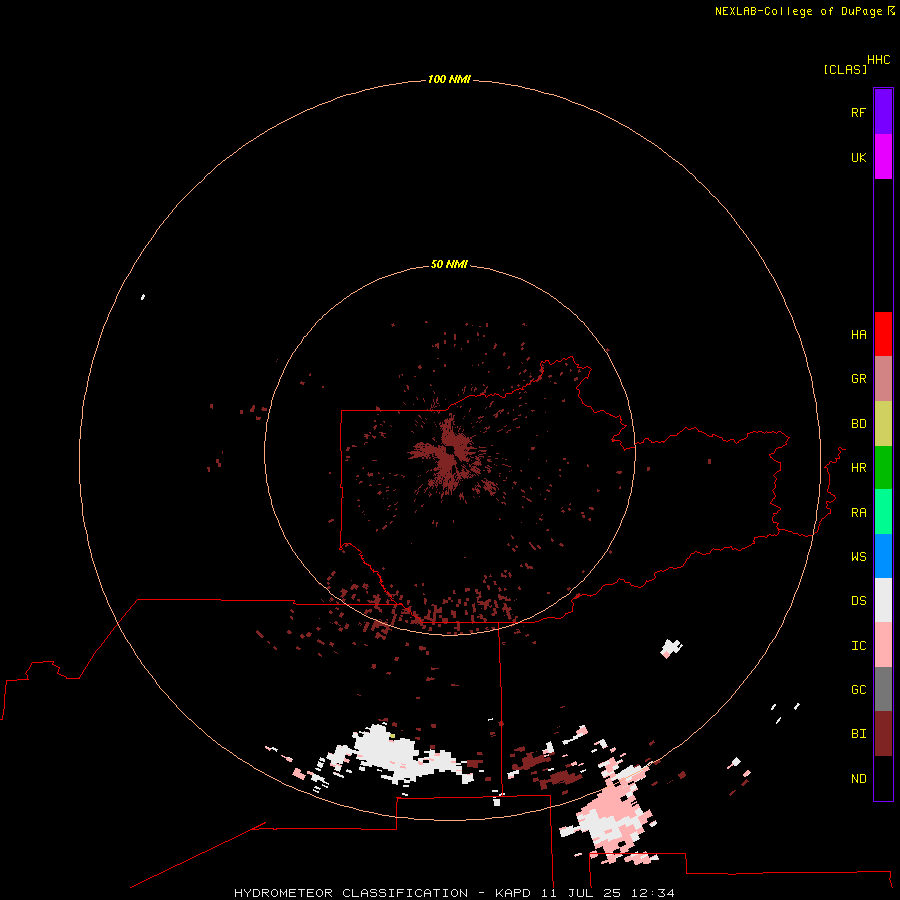This screenshot has height=900, width=900.
Task: Click the RA legend label
Action: (x=859, y=513)
